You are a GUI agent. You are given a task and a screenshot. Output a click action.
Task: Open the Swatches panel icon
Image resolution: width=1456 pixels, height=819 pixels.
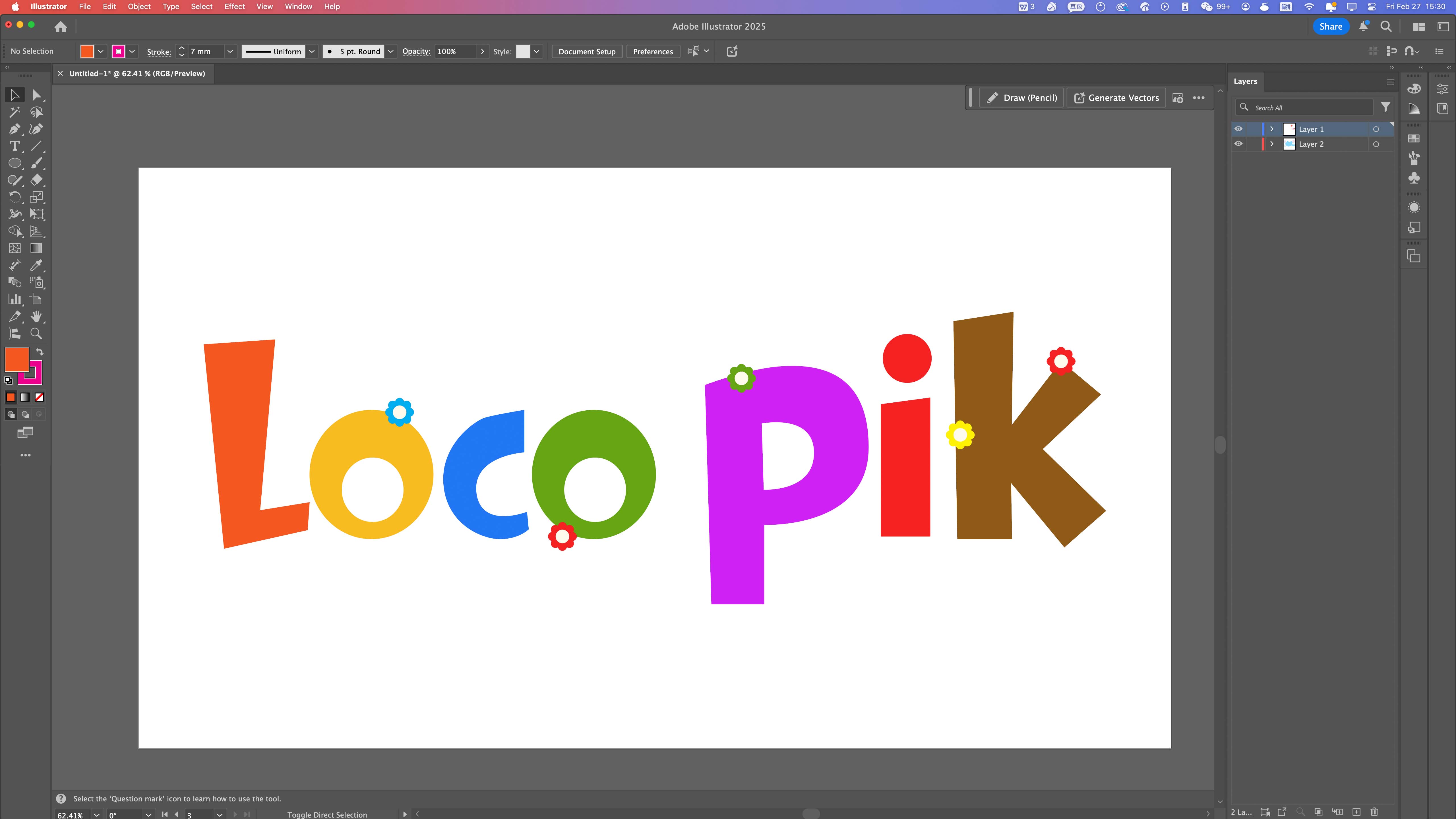point(1414,138)
